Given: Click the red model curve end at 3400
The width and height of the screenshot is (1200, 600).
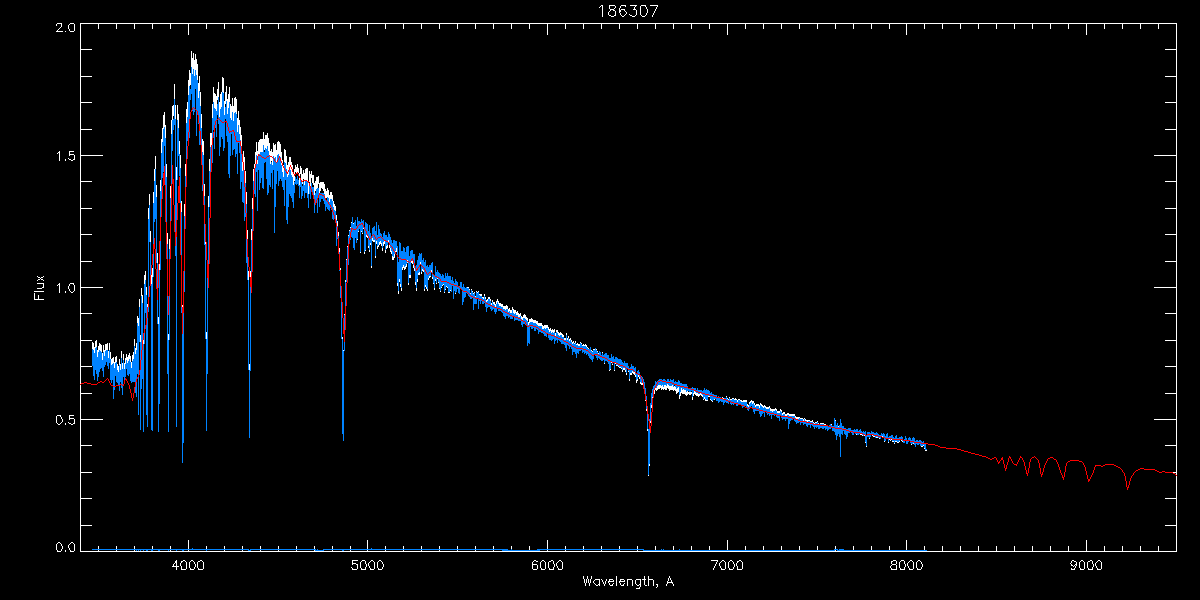Looking at the screenshot, I should pos(84,383).
